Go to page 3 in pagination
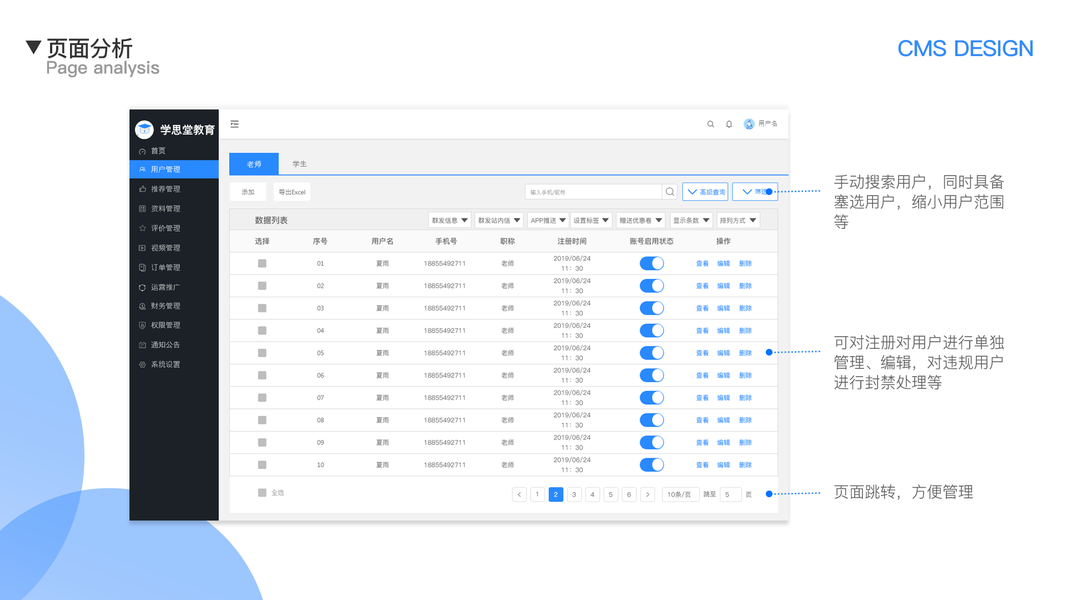The width and height of the screenshot is (1067, 600). pos(574,495)
